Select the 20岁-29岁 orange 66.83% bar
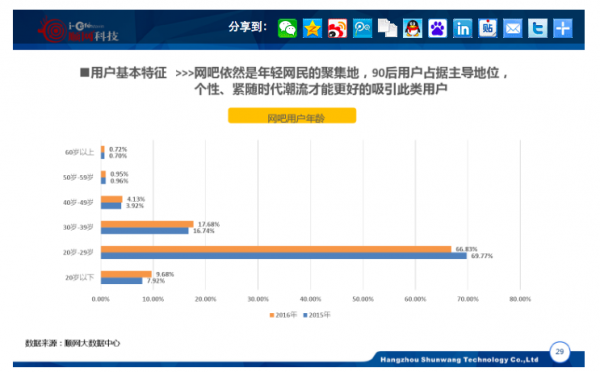The height and width of the screenshot is (372, 600). [x=276, y=249]
